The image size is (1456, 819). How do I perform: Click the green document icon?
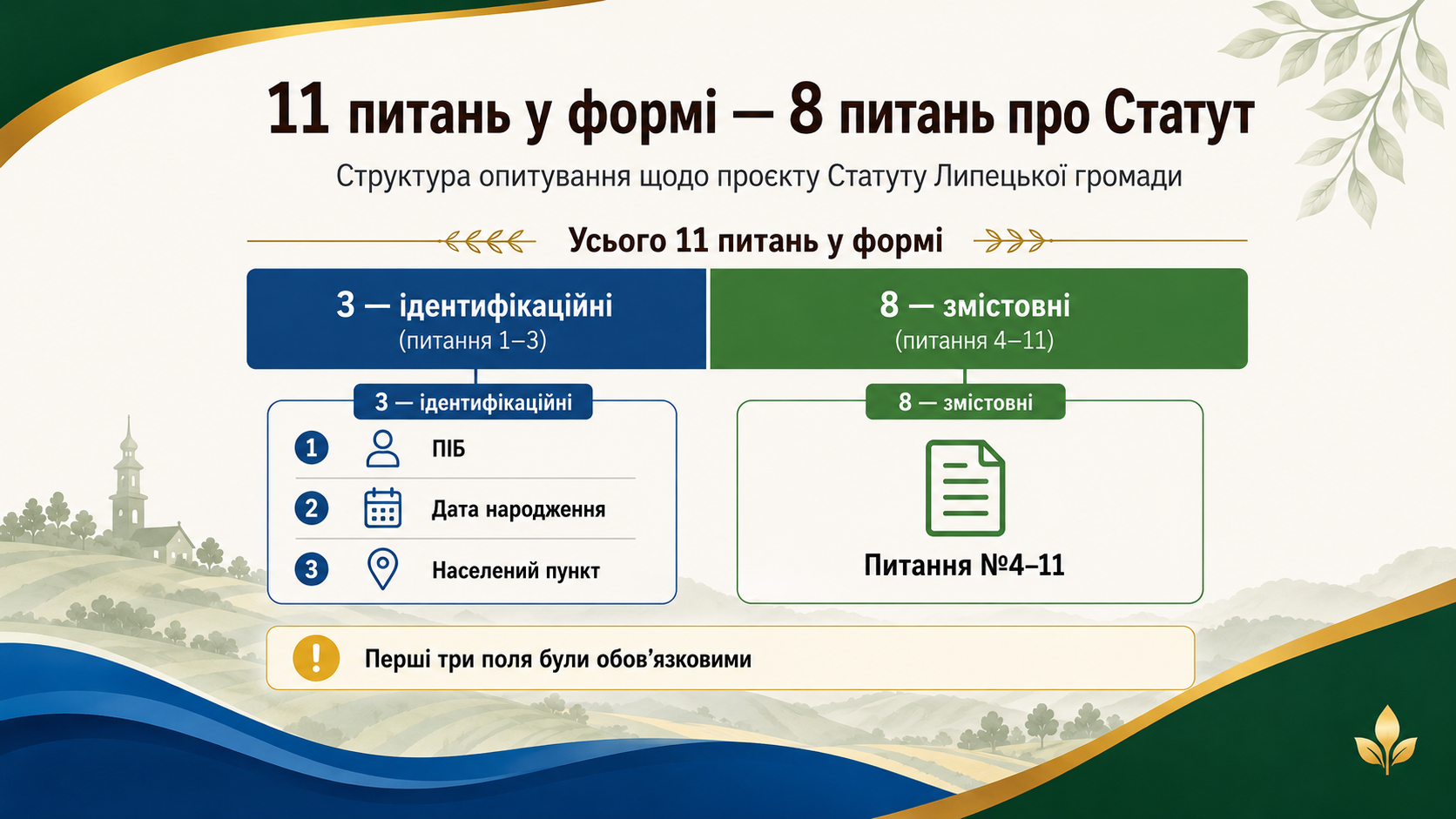[x=965, y=488]
